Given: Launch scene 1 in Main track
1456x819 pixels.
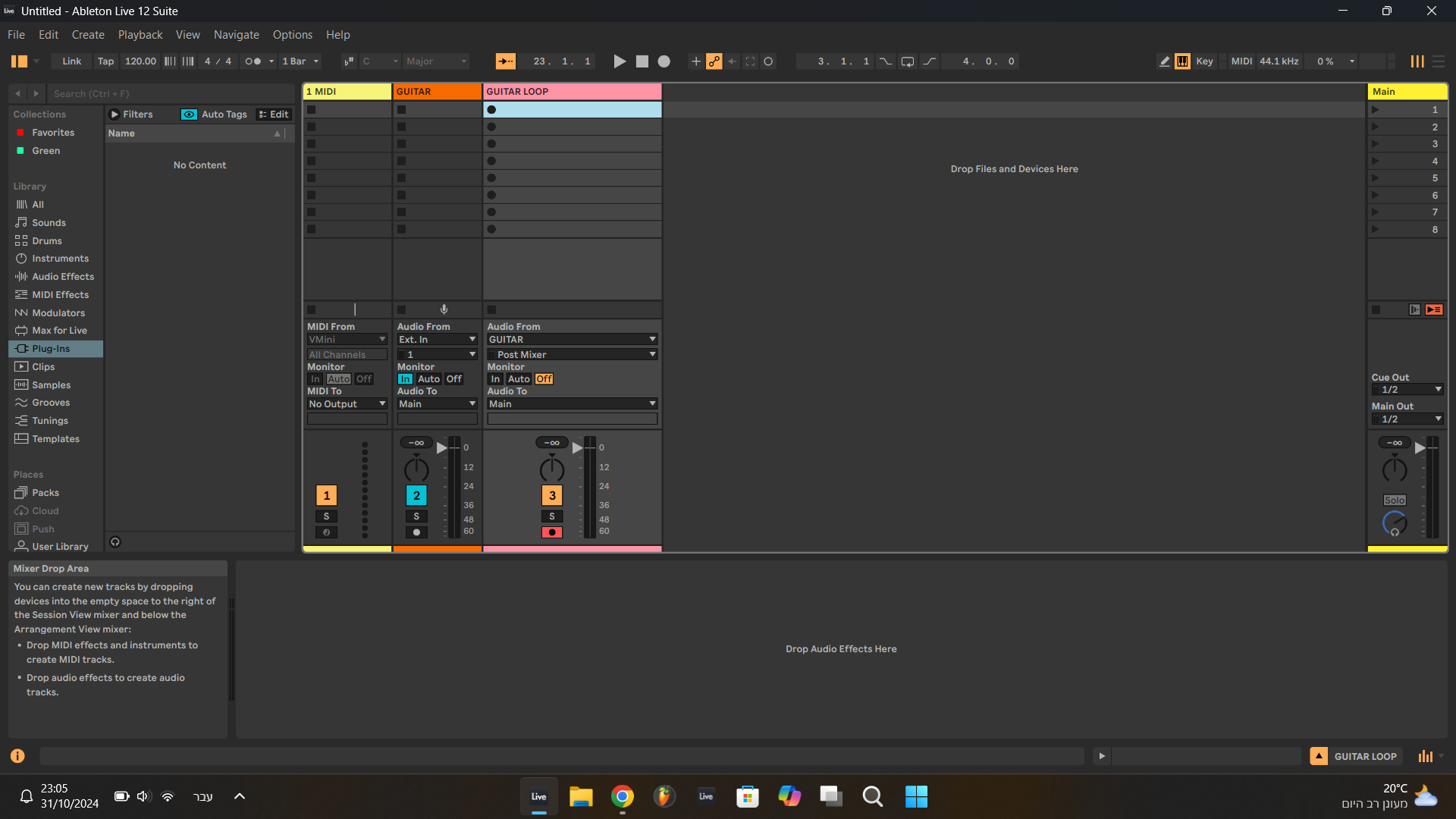Looking at the screenshot, I should click(1375, 110).
